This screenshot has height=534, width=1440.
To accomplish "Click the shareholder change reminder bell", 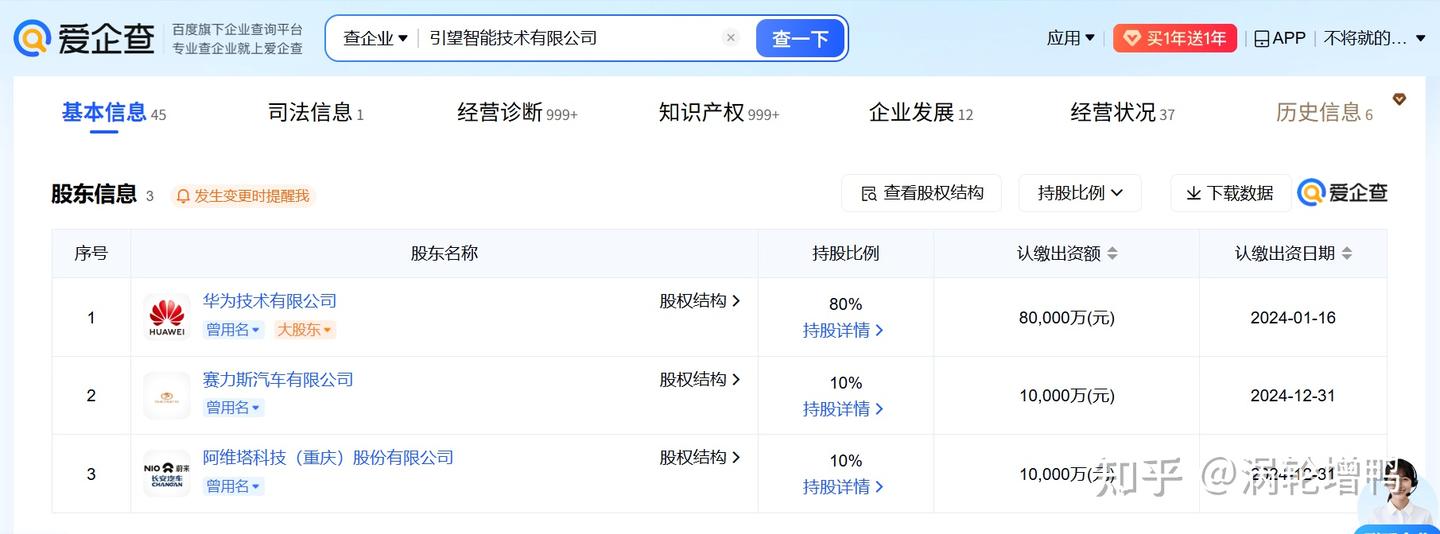I will click(x=183, y=196).
